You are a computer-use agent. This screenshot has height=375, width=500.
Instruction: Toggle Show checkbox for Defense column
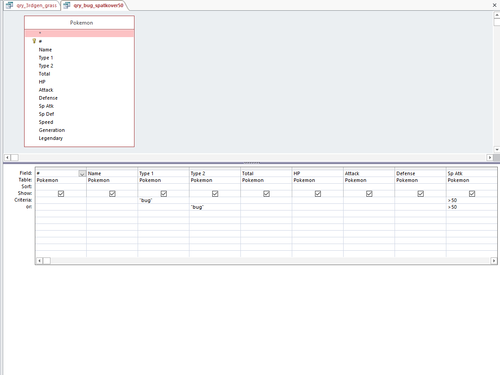(x=421, y=194)
